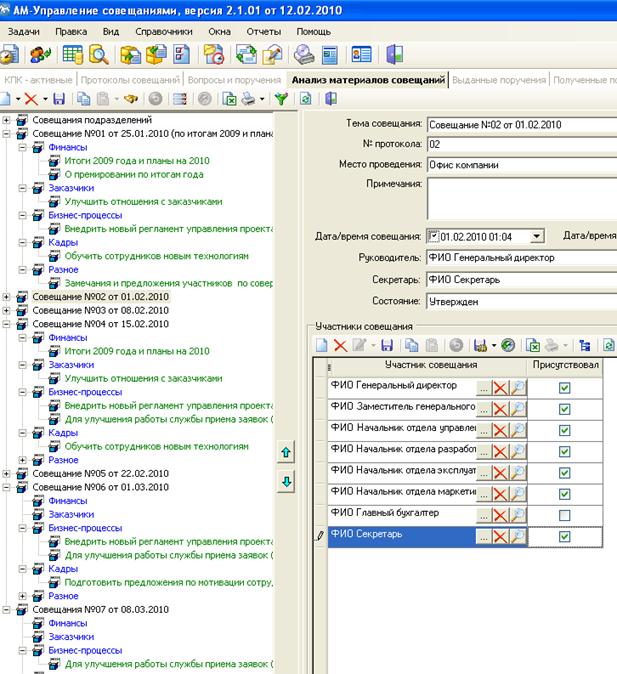The height and width of the screenshot is (674, 617).
Task: Expand the Совещание №05 от 22.02.2010 node
Action: coord(8,474)
